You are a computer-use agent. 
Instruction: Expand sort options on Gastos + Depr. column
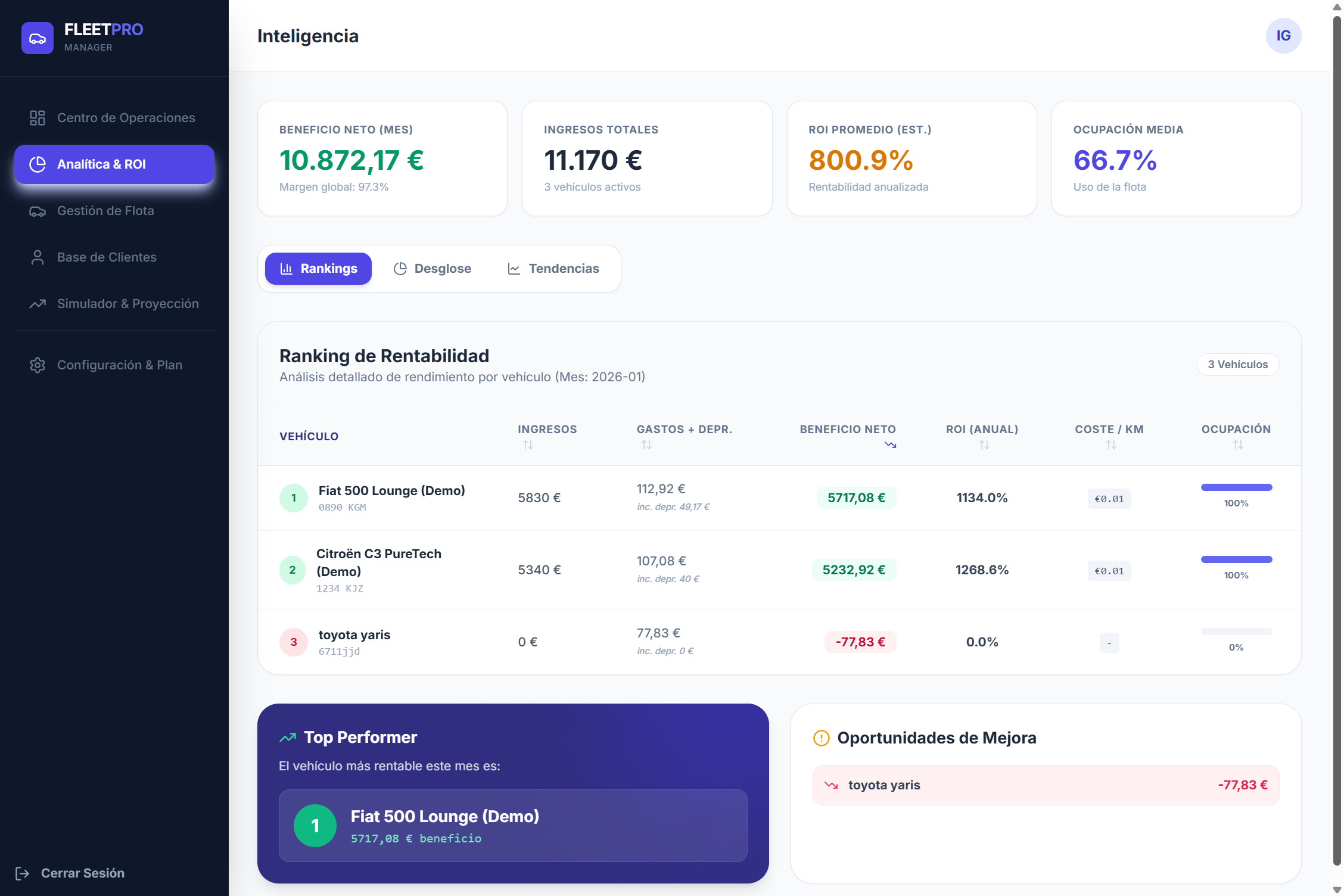point(646,444)
